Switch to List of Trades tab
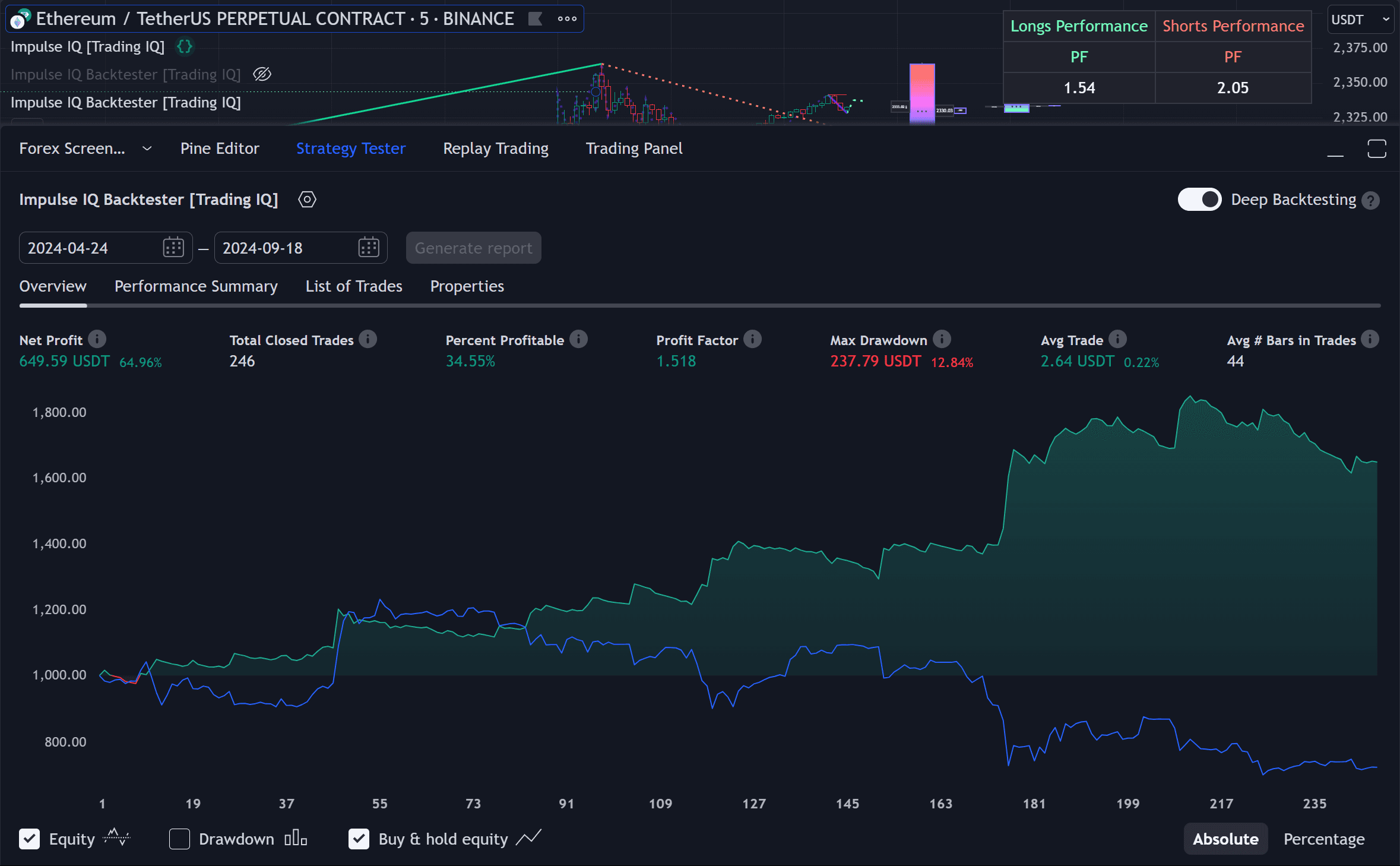This screenshot has height=866, width=1400. [x=354, y=286]
